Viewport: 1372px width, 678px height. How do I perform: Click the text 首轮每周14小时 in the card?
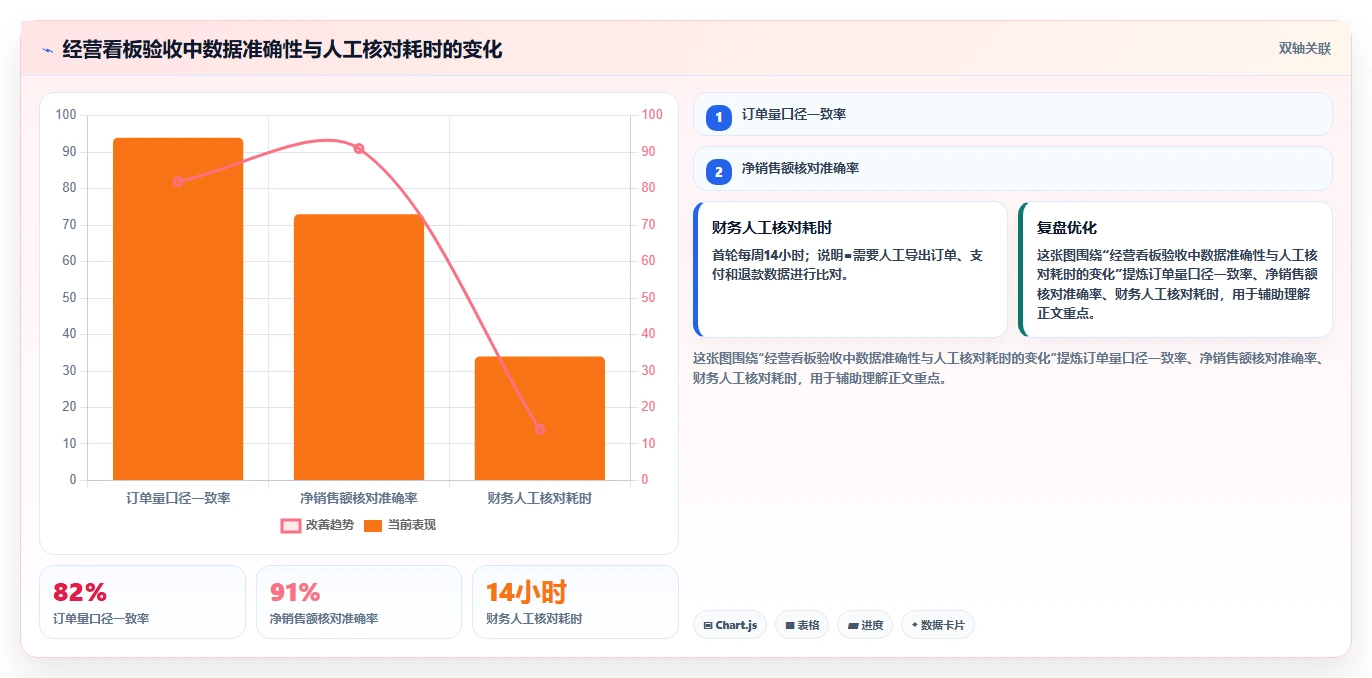pyautogui.click(x=760, y=256)
